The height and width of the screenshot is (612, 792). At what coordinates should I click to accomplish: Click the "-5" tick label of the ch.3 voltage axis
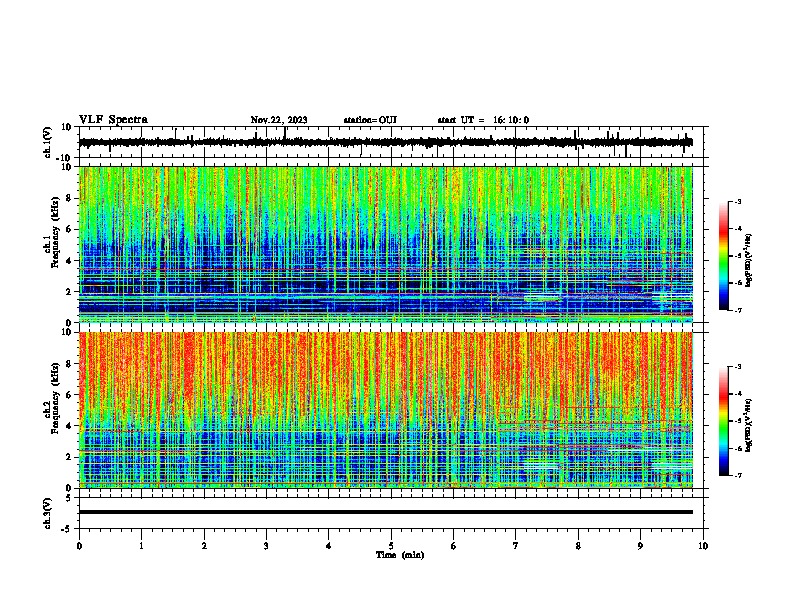(x=68, y=529)
